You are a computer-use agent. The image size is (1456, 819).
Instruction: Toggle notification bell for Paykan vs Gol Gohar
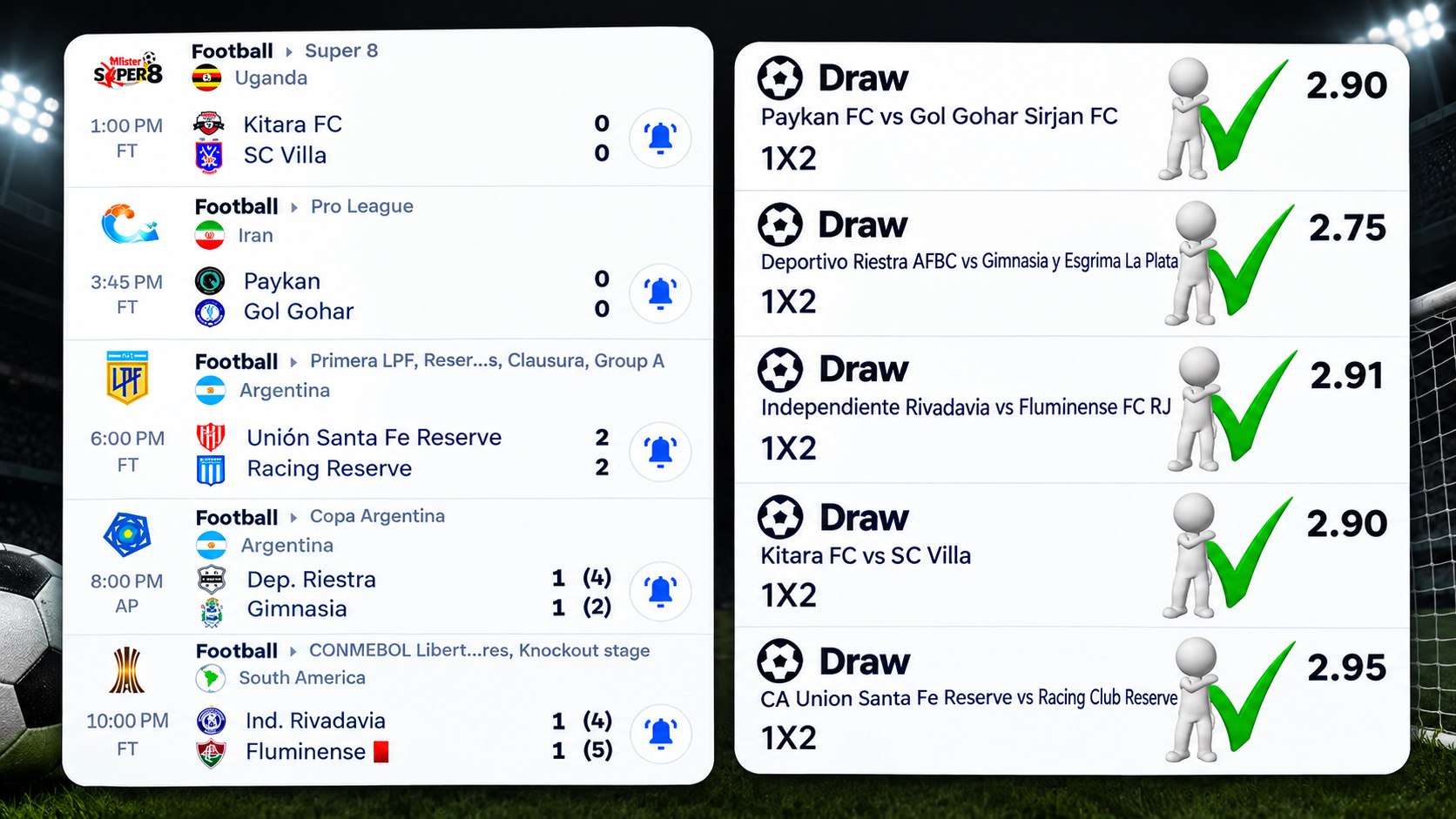pos(660,293)
